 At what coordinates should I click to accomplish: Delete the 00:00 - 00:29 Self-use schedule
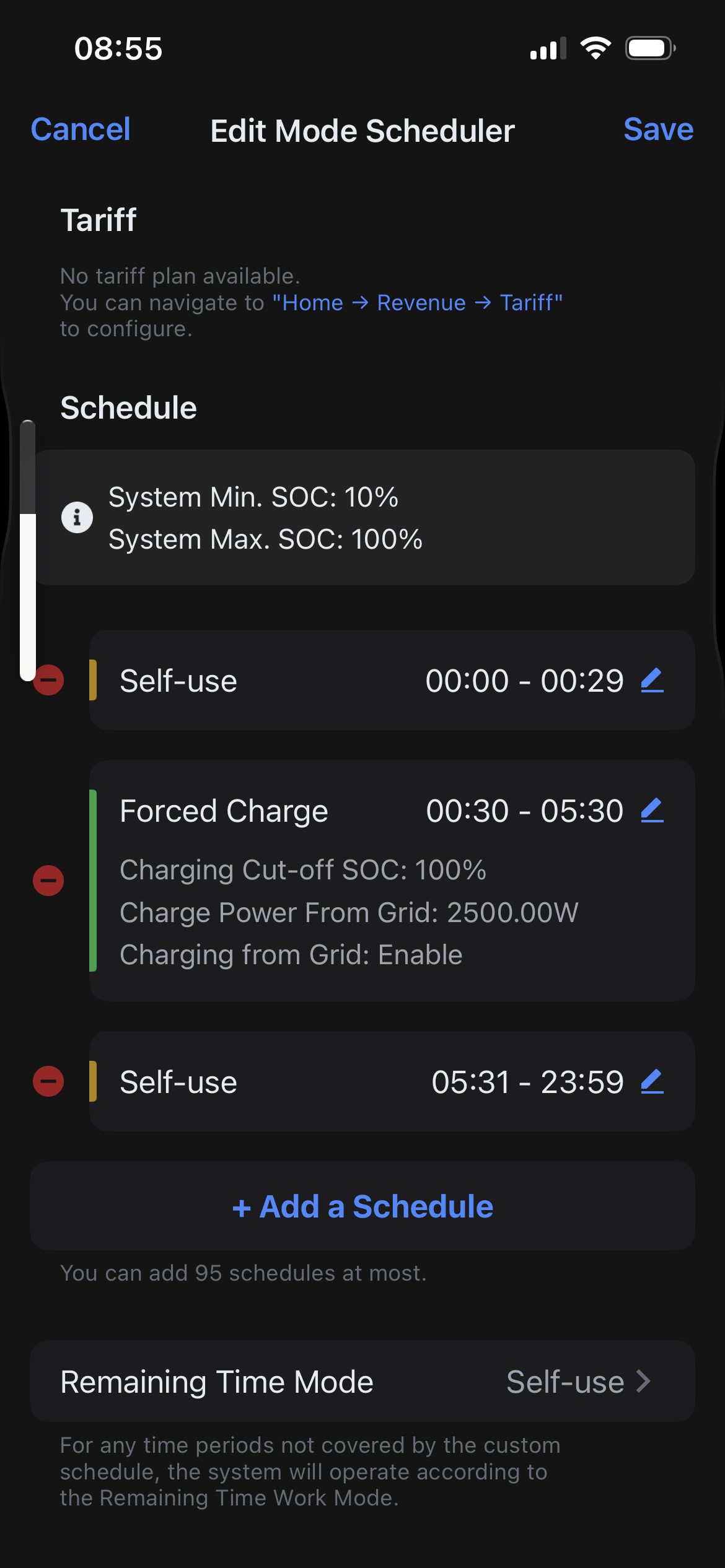coord(48,680)
